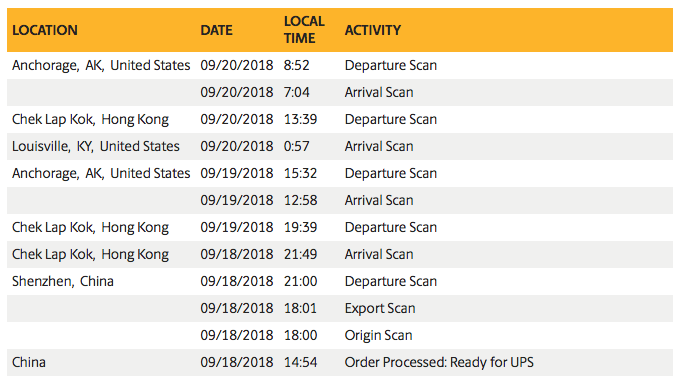
Task: Click the 14:54 local time cell
Action: point(301,362)
